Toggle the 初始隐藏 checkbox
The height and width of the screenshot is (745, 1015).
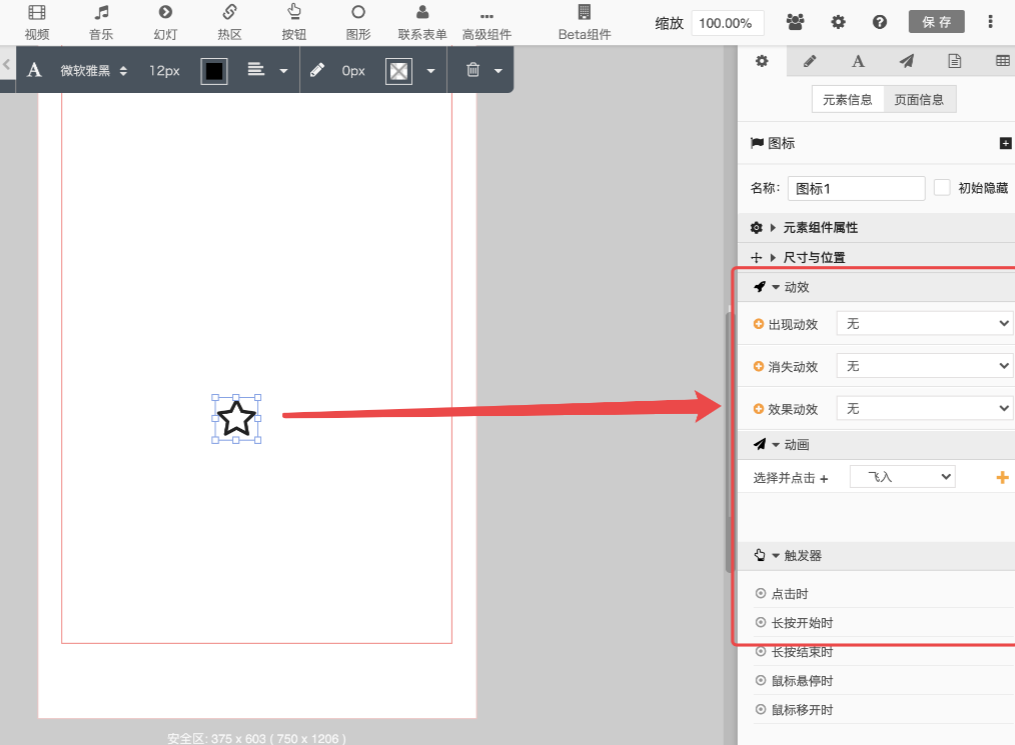(x=942, y=188)
